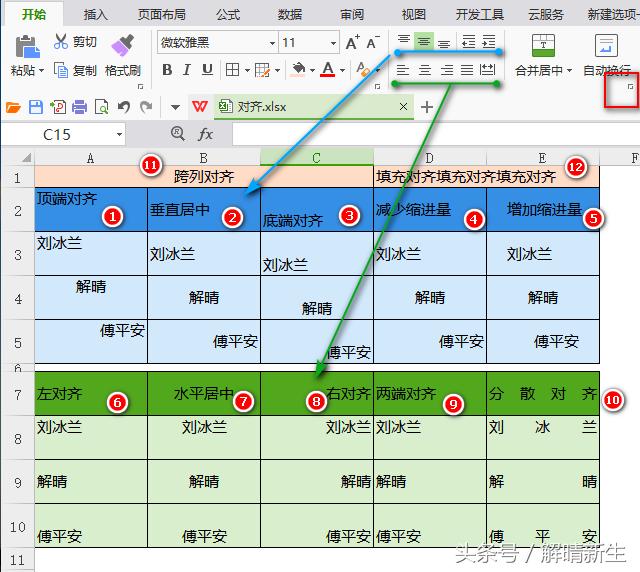
Task: Select cell containing 顶端对齐
Action: 91,209
